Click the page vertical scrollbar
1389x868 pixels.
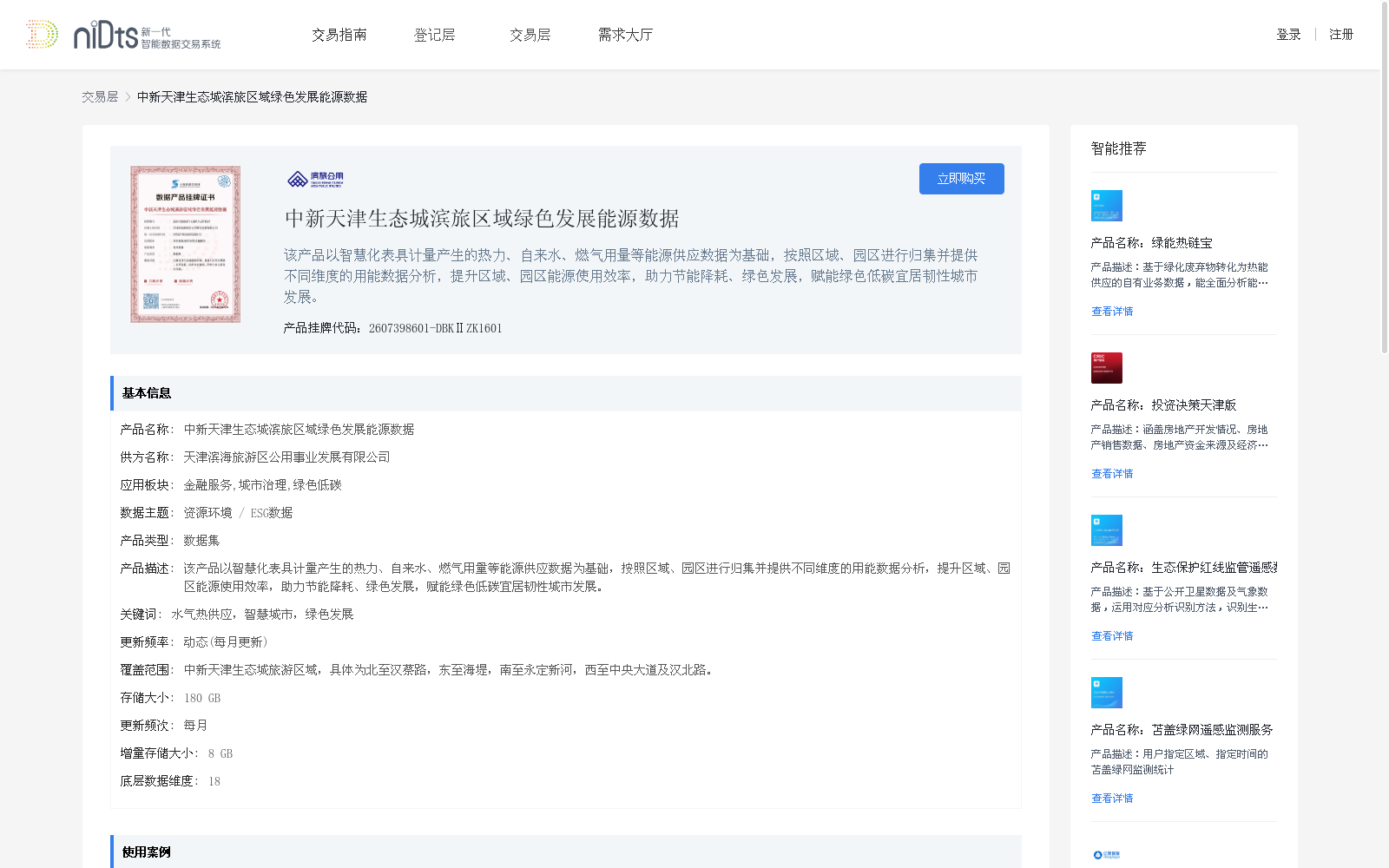pyautogui.click(x=1385, y=178)
